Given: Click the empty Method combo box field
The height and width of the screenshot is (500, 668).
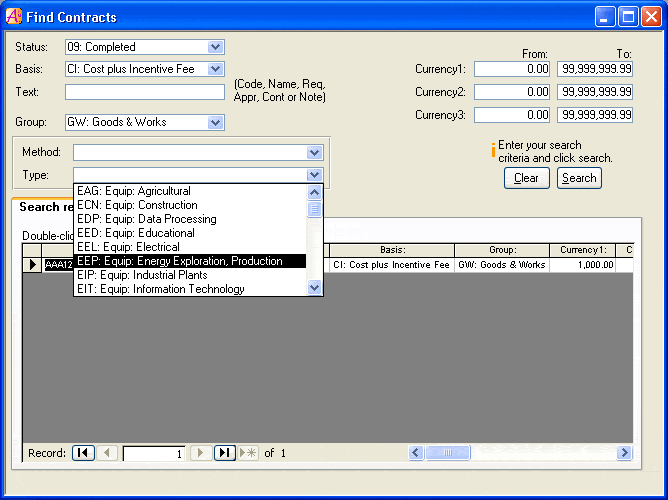Looking at the screenshot, I should pyautogui.click(x=198, y=152).
